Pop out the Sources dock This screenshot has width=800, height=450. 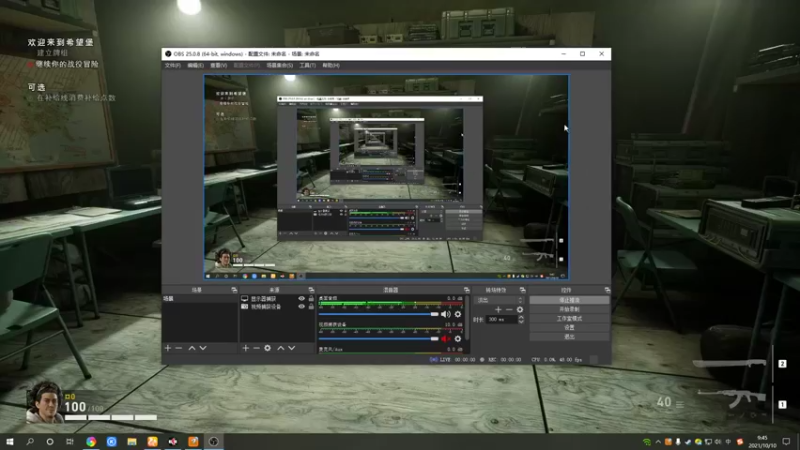pyautogui.click(x=311, y=290)
